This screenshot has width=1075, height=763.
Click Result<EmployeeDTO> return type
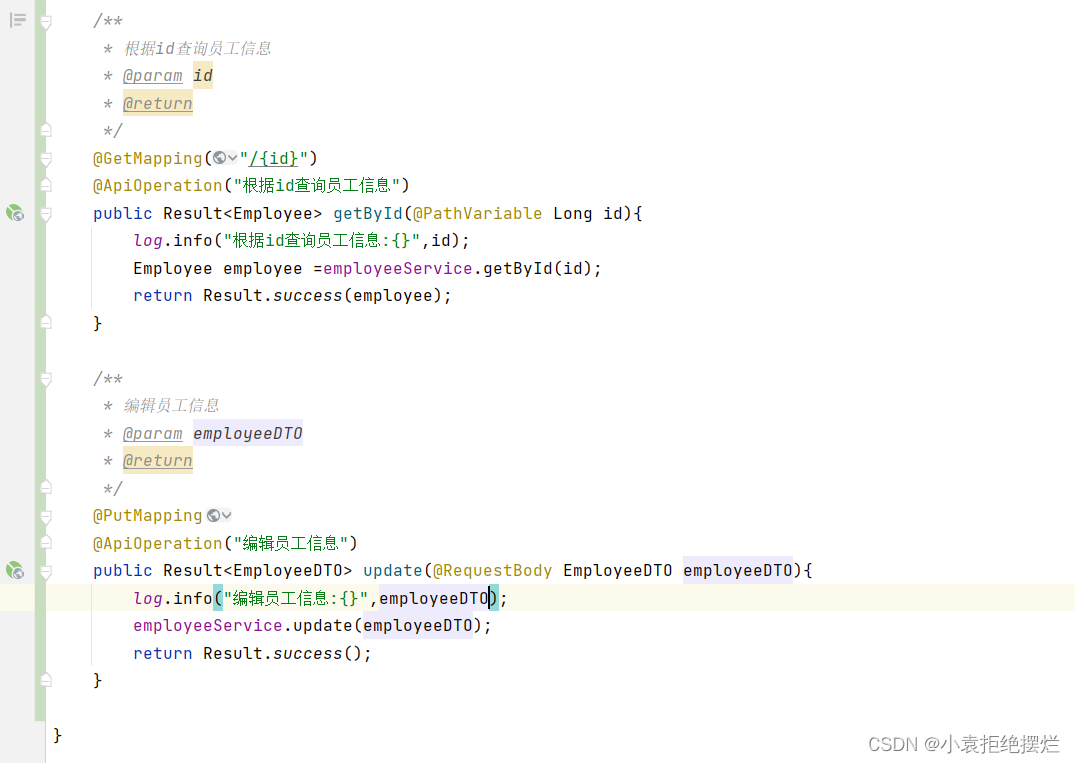[258, 570]
